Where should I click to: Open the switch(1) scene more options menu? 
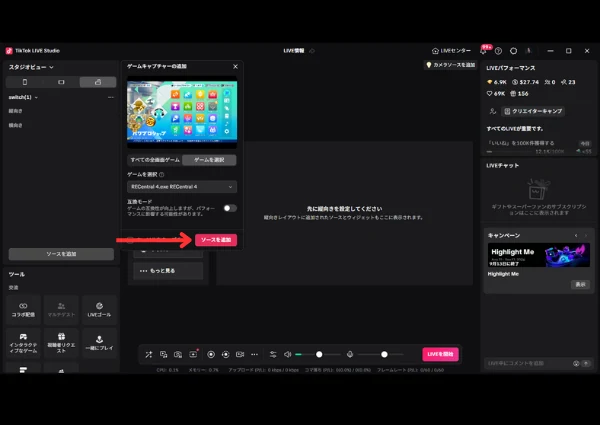[111, 98]
